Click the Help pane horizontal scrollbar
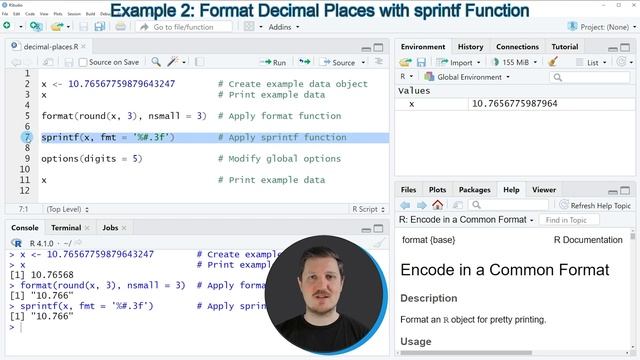The image size is (640, 360). click(x=466, y=353)
